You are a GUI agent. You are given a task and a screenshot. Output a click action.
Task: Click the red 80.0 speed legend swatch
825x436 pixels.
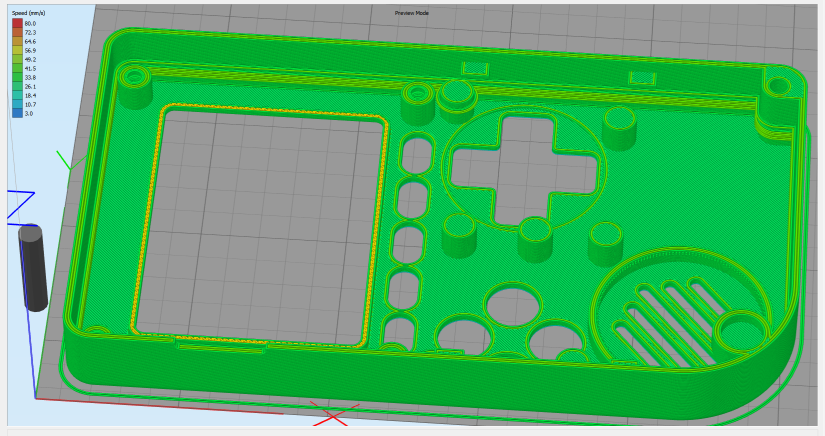17,24
